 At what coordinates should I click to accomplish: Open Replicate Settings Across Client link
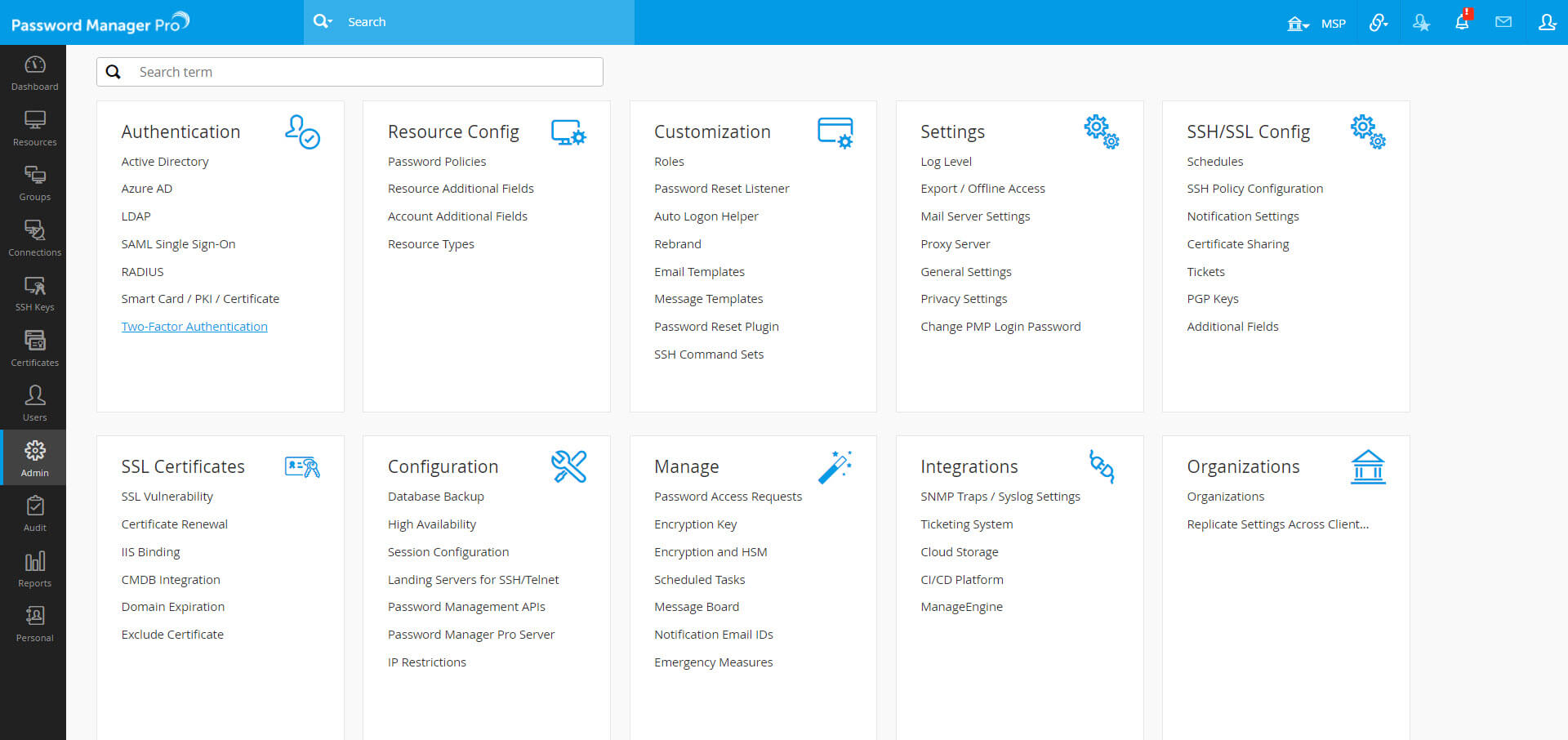point(1278,524)
